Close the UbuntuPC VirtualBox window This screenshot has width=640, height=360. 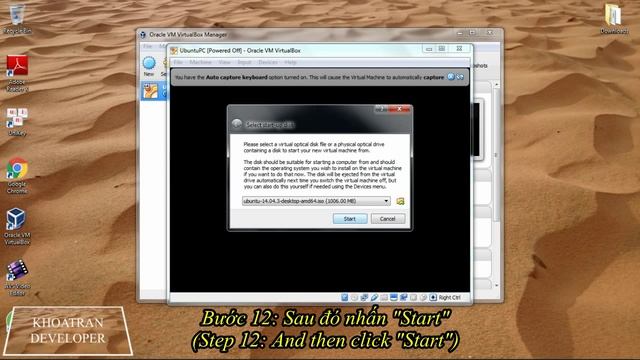(459, 49)
